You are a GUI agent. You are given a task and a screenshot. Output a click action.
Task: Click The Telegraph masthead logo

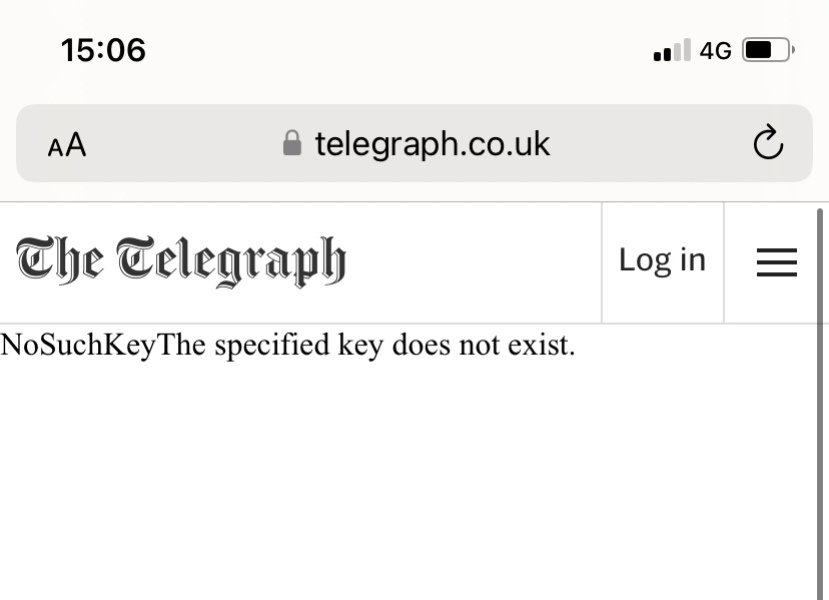pos(181,261)
